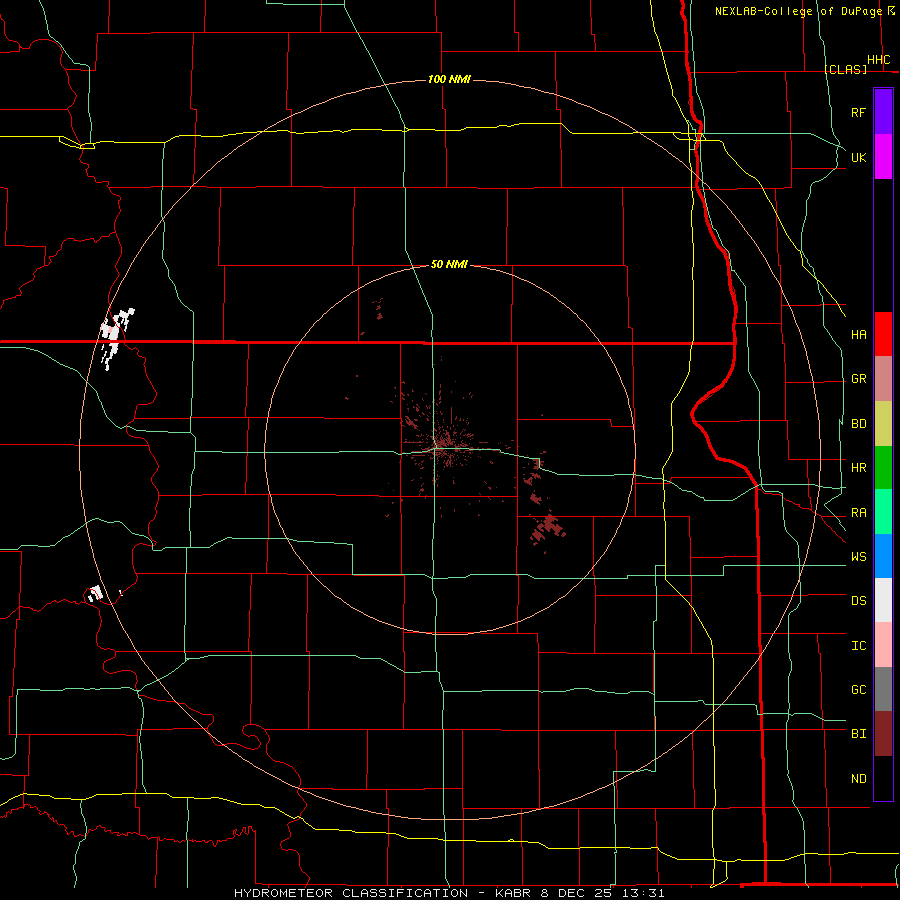Viewport: 900px width, 900px height.
Task: Click the '100 NMI' range ring label
Action: click(449, 79)
